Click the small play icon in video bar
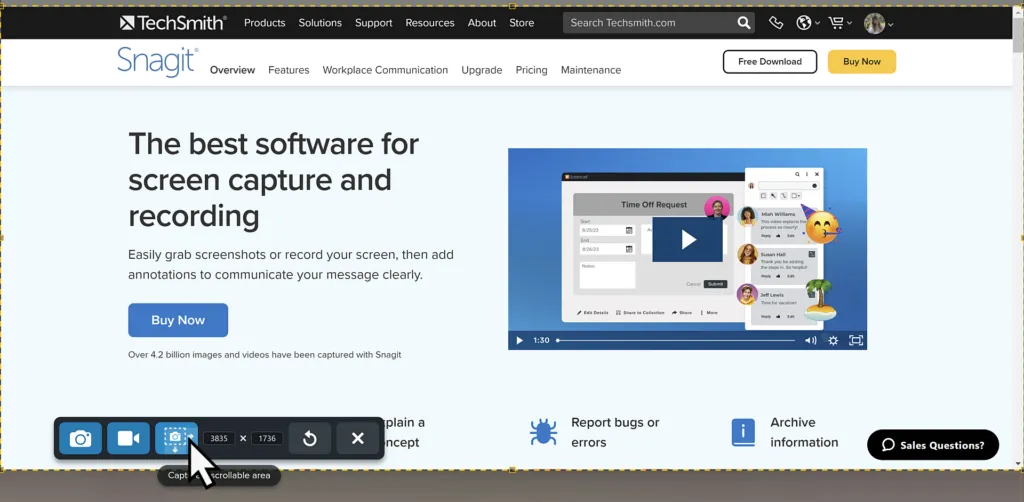 pyautogui.click(x=520, y=340)
